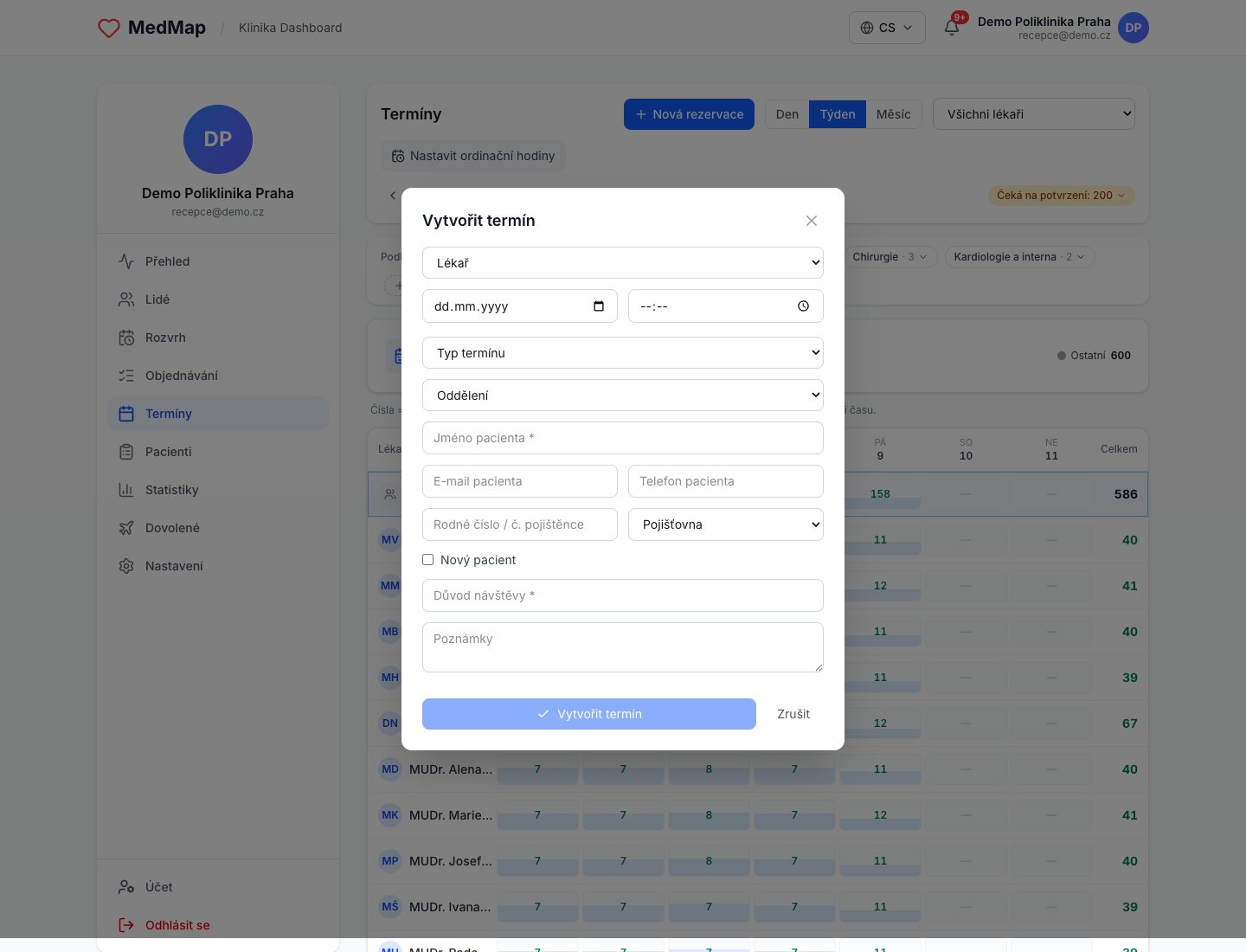
Task: Open the Všichni lékaři filter dropdown
Action: pyautogui.click(x=1034, y=114)
